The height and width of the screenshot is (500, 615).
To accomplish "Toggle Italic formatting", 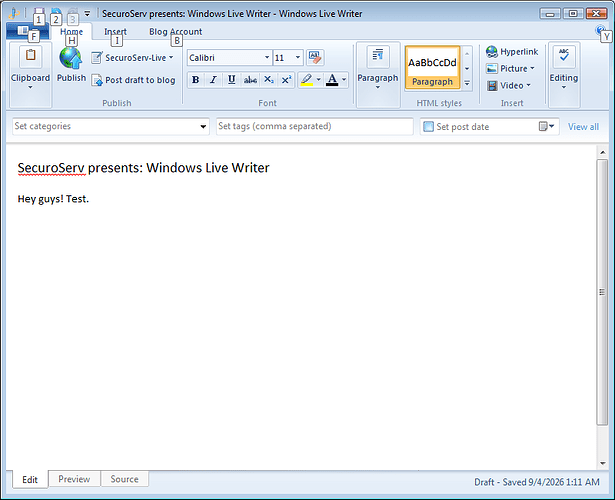I will coord(213,80).
